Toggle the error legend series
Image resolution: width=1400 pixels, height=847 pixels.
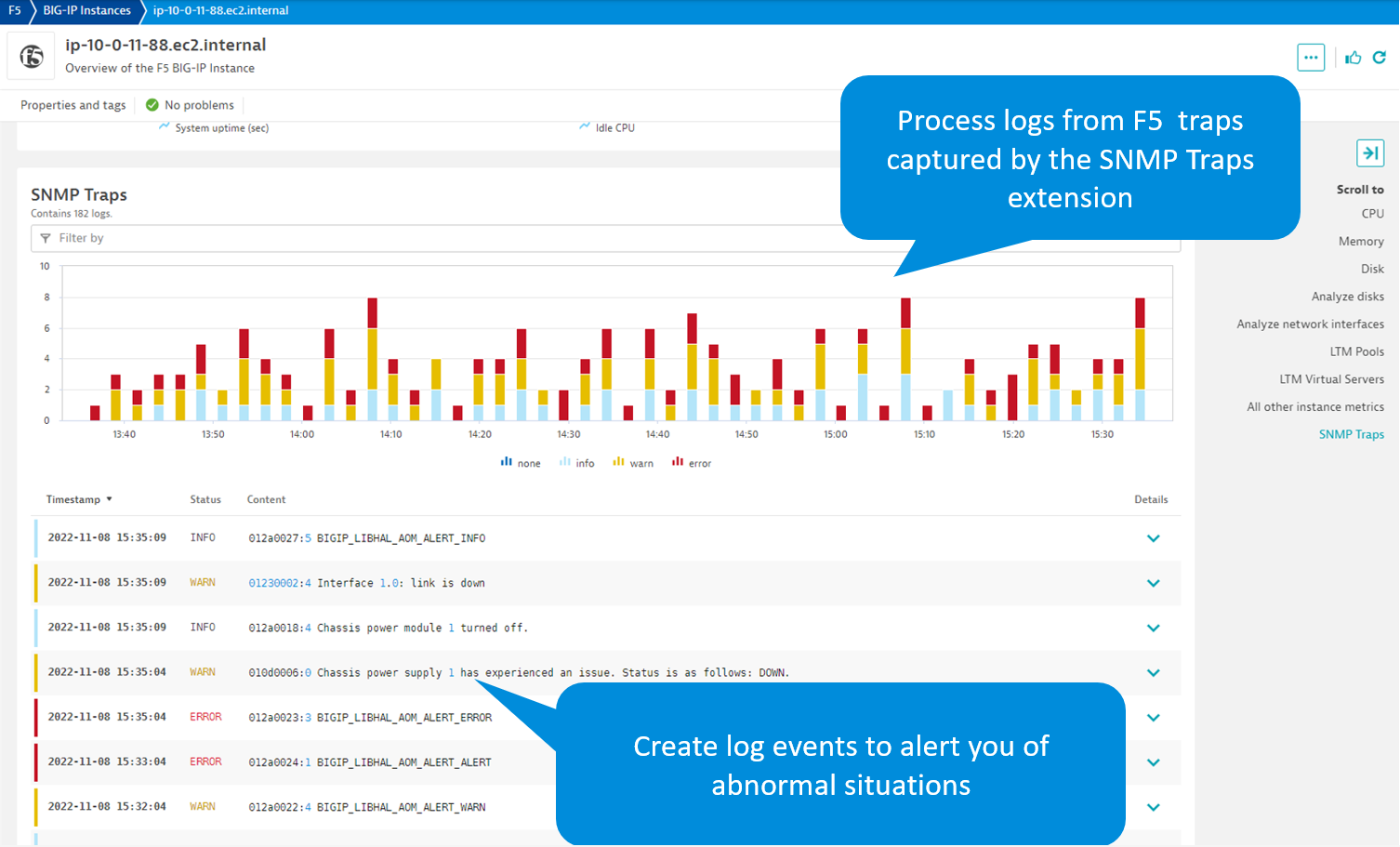tap(692, 463)
